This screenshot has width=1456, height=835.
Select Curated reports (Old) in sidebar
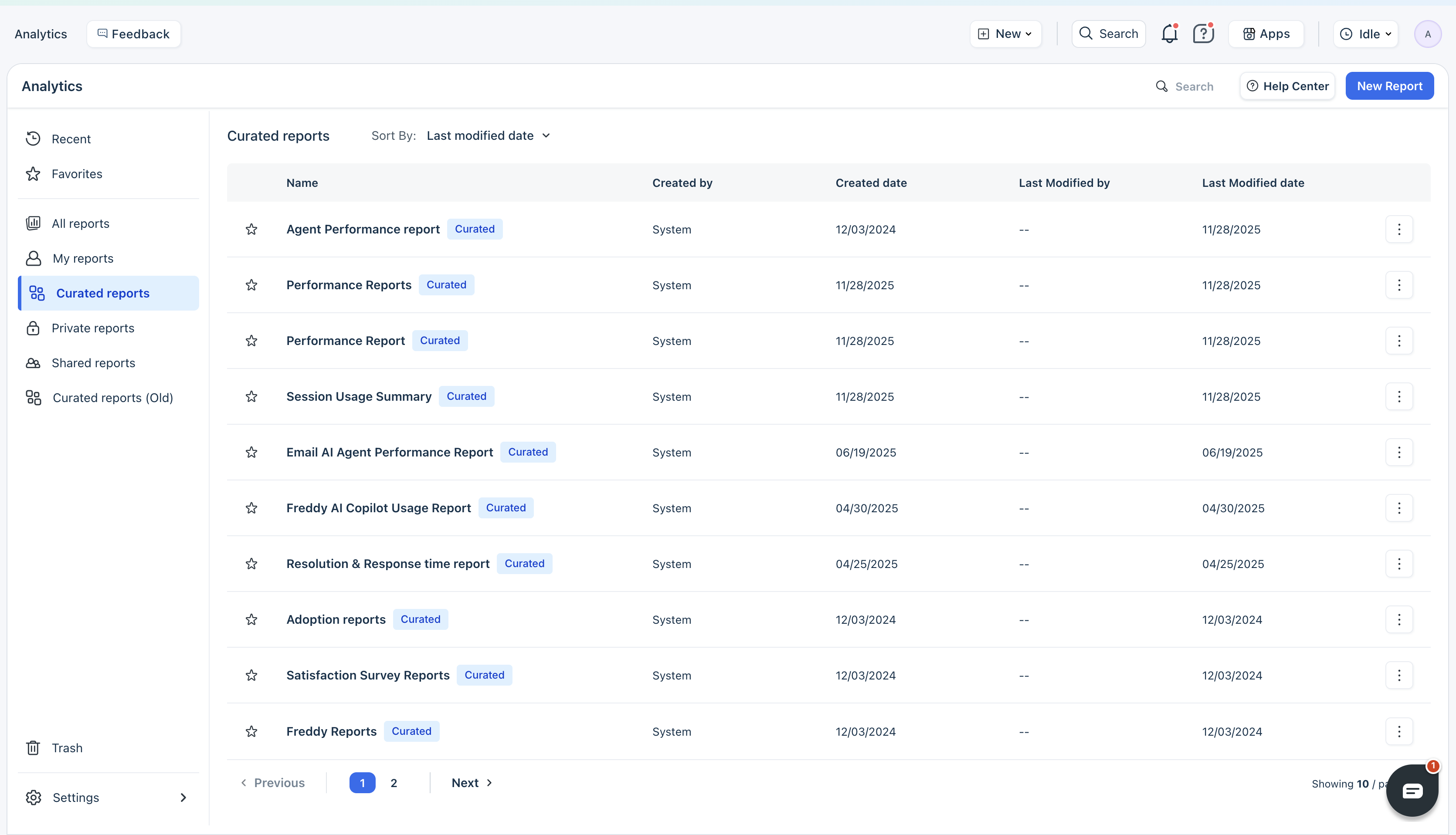click(112, 397)
